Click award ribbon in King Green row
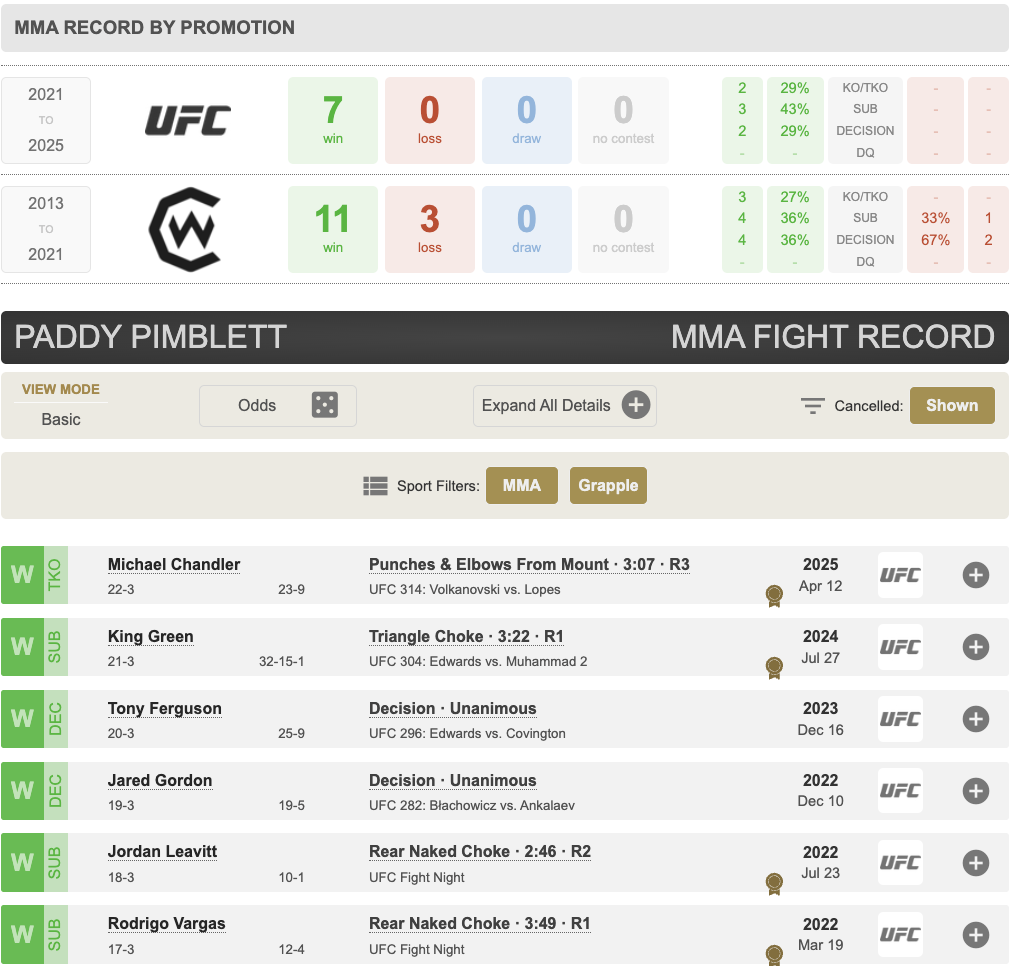1014x966 pixels. (774, 668)
